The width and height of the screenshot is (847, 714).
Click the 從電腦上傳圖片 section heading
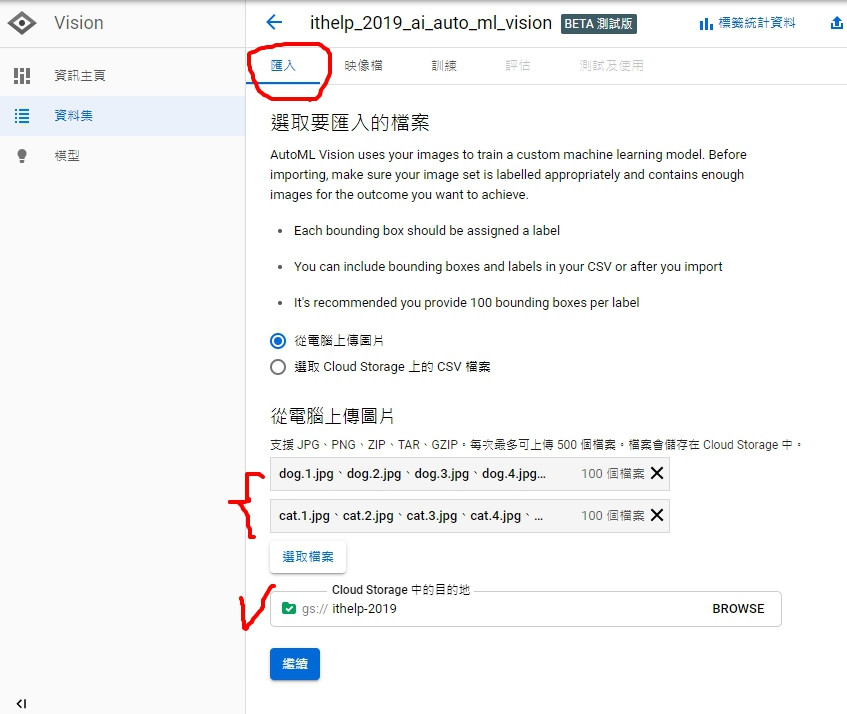tap(332, 416)
